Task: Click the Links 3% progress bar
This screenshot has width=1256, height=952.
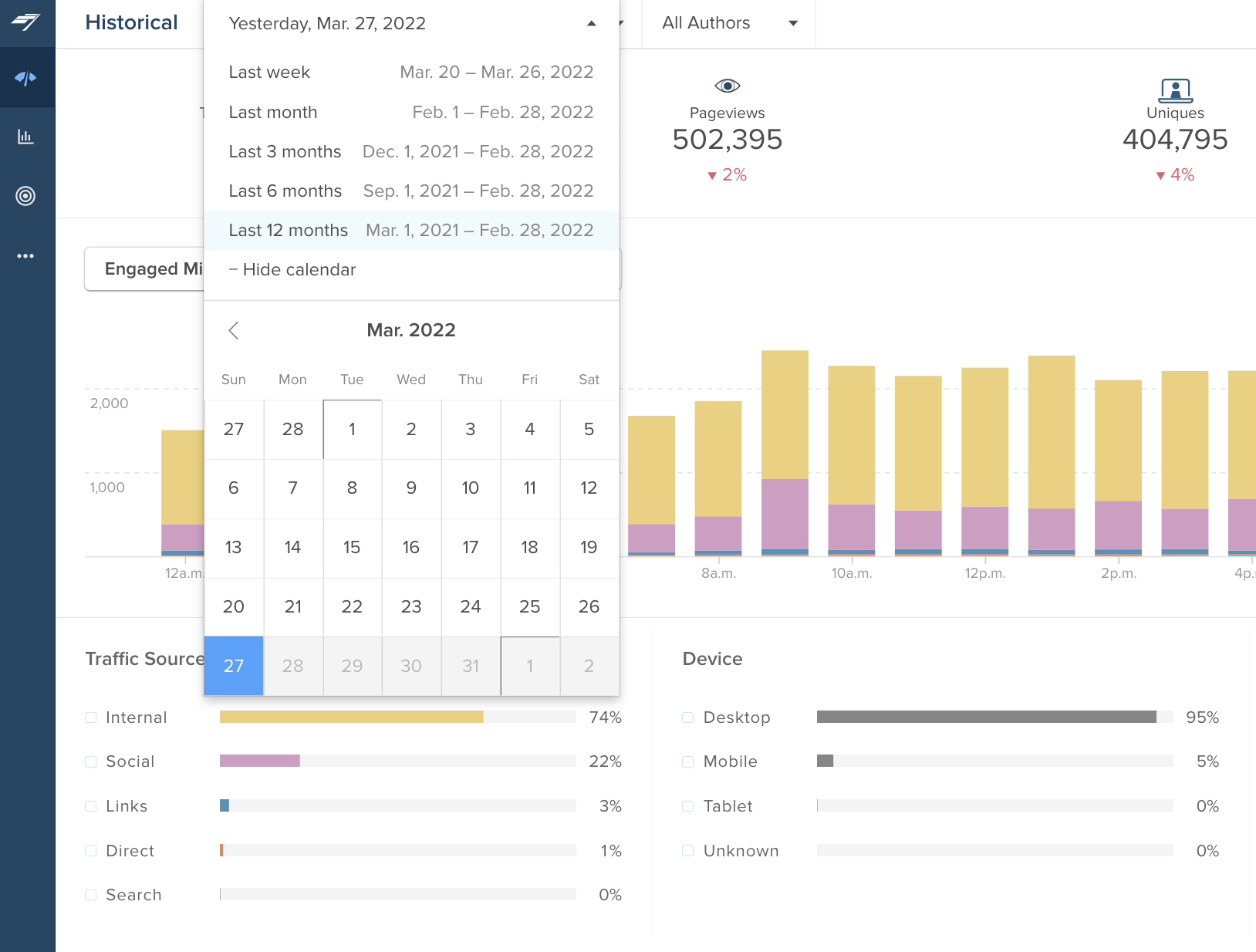Action: click(x=398, y=806)
